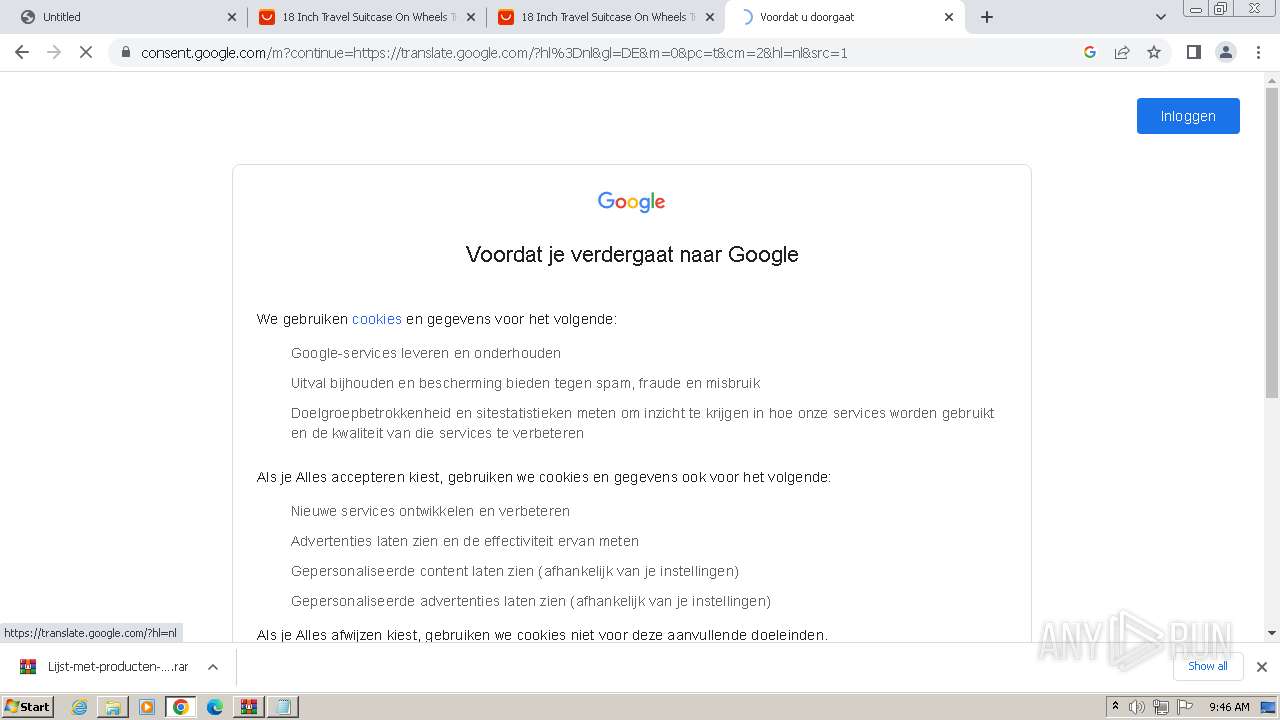Image resolution: width=1280 pixels, height=720 pixels.
Task: Bookmark this page with the star icon
Action: pos(1154,52)
